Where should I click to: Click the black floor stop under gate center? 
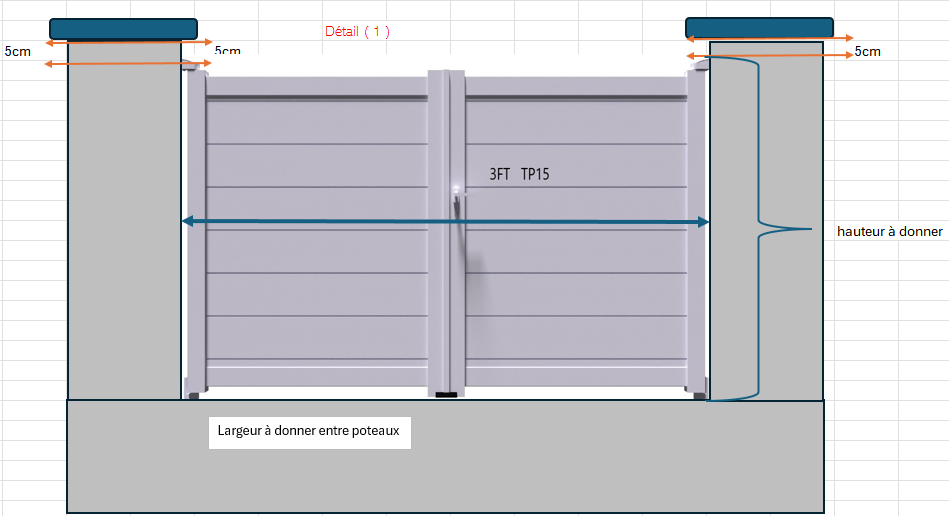pyautogui.click(x=446, y=395)
